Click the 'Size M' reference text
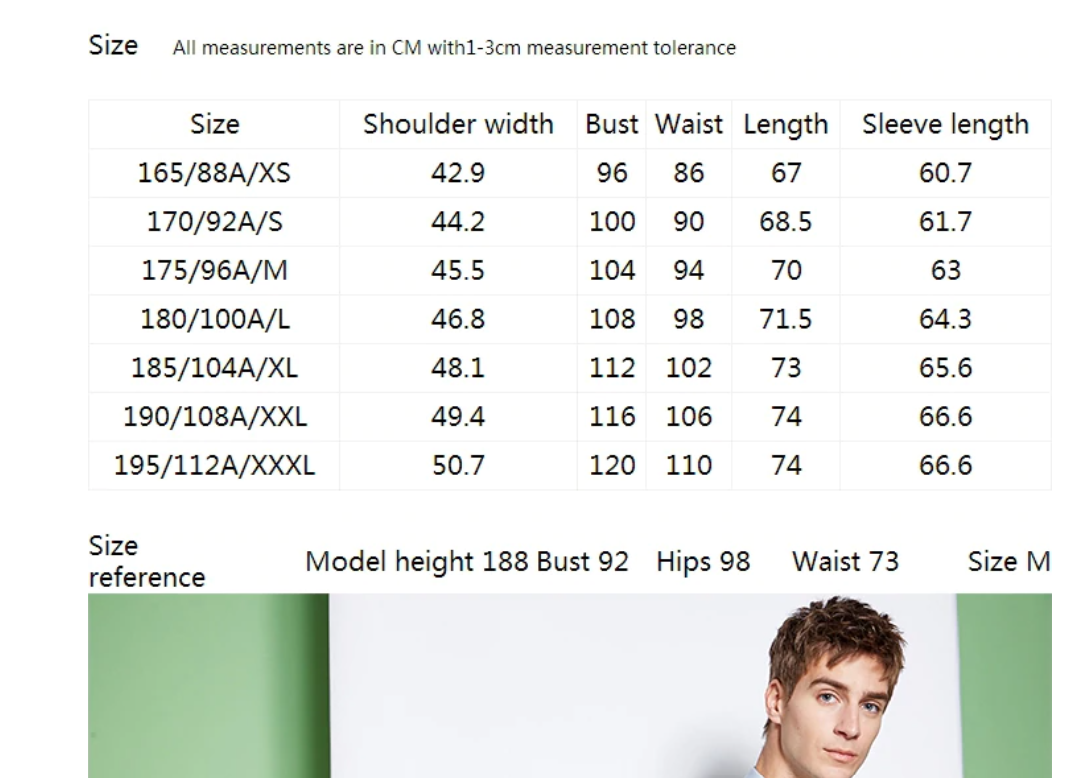The height and width of the screenshot is (778, 1066). (x=1008, y=562)
